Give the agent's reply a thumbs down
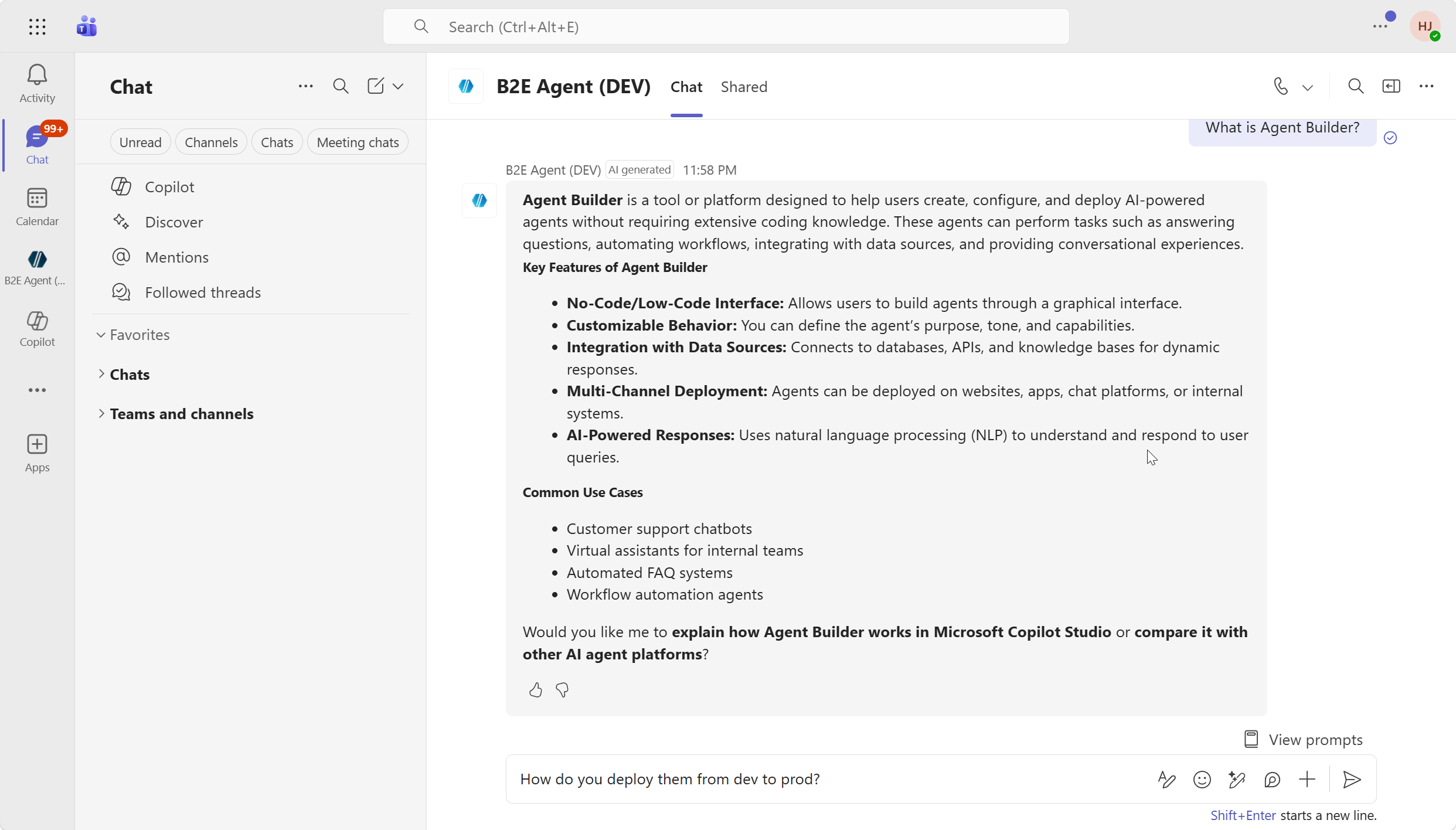This screenshot has height=830, width=1456. (562, 690)
